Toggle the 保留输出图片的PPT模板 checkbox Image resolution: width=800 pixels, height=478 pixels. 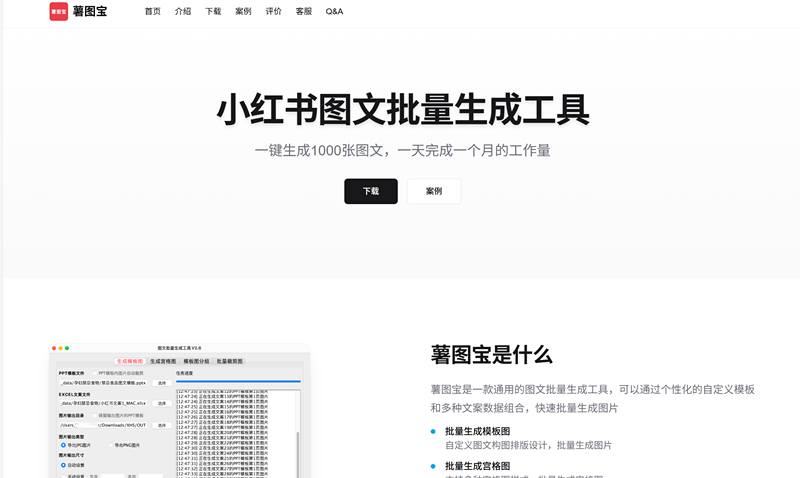(94, 415)
